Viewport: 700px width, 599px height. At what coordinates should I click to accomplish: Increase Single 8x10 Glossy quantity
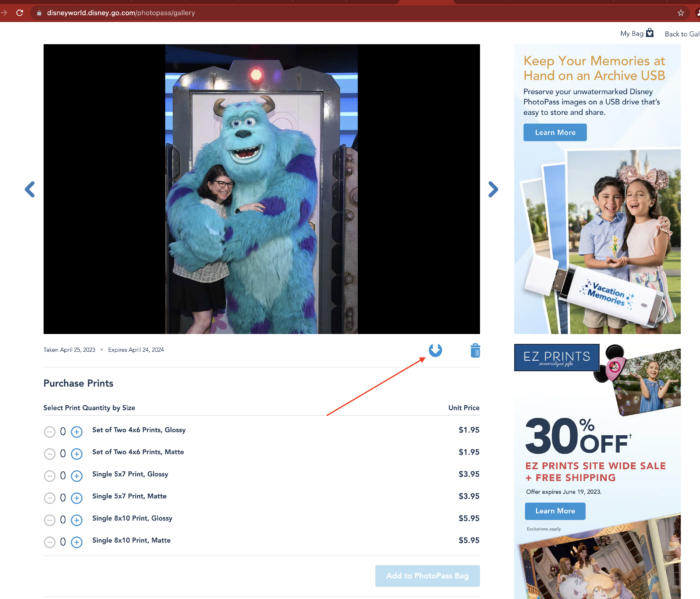(x=77, y=520)
